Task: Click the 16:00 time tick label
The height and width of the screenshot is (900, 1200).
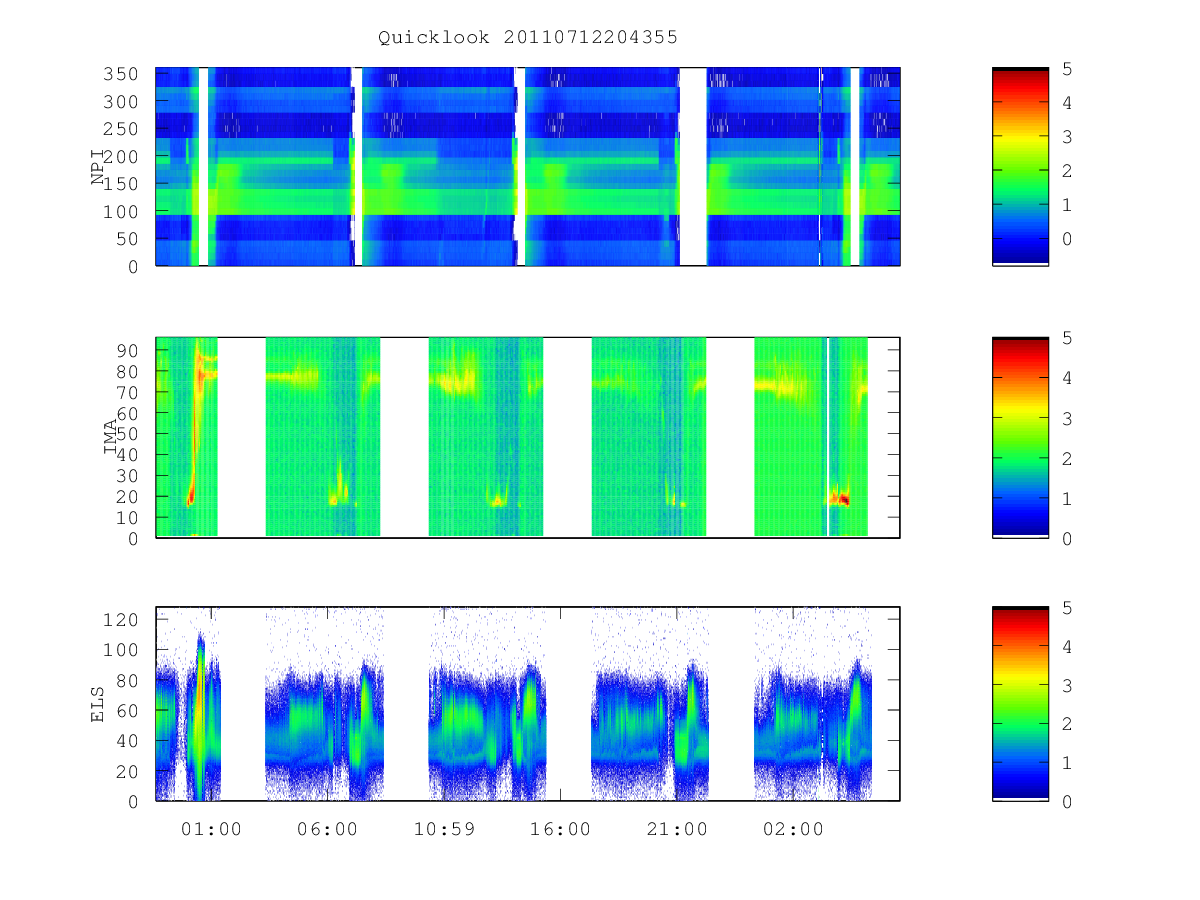Action: tap(560, 829)
